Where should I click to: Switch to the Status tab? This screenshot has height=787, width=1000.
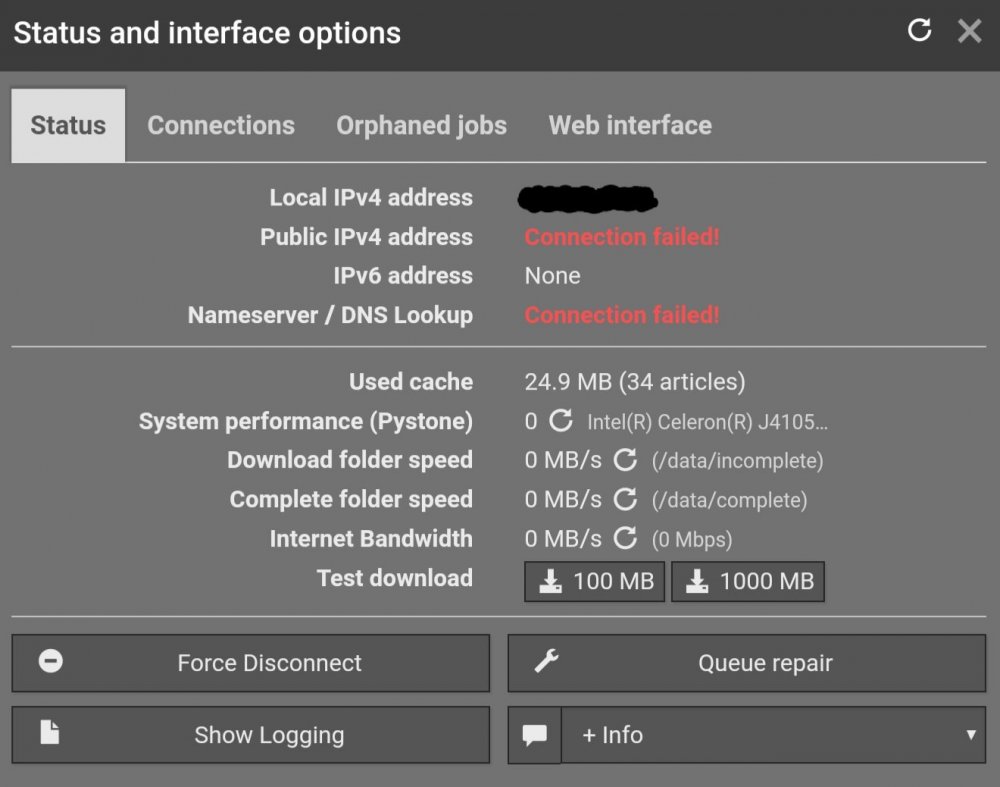68,126
